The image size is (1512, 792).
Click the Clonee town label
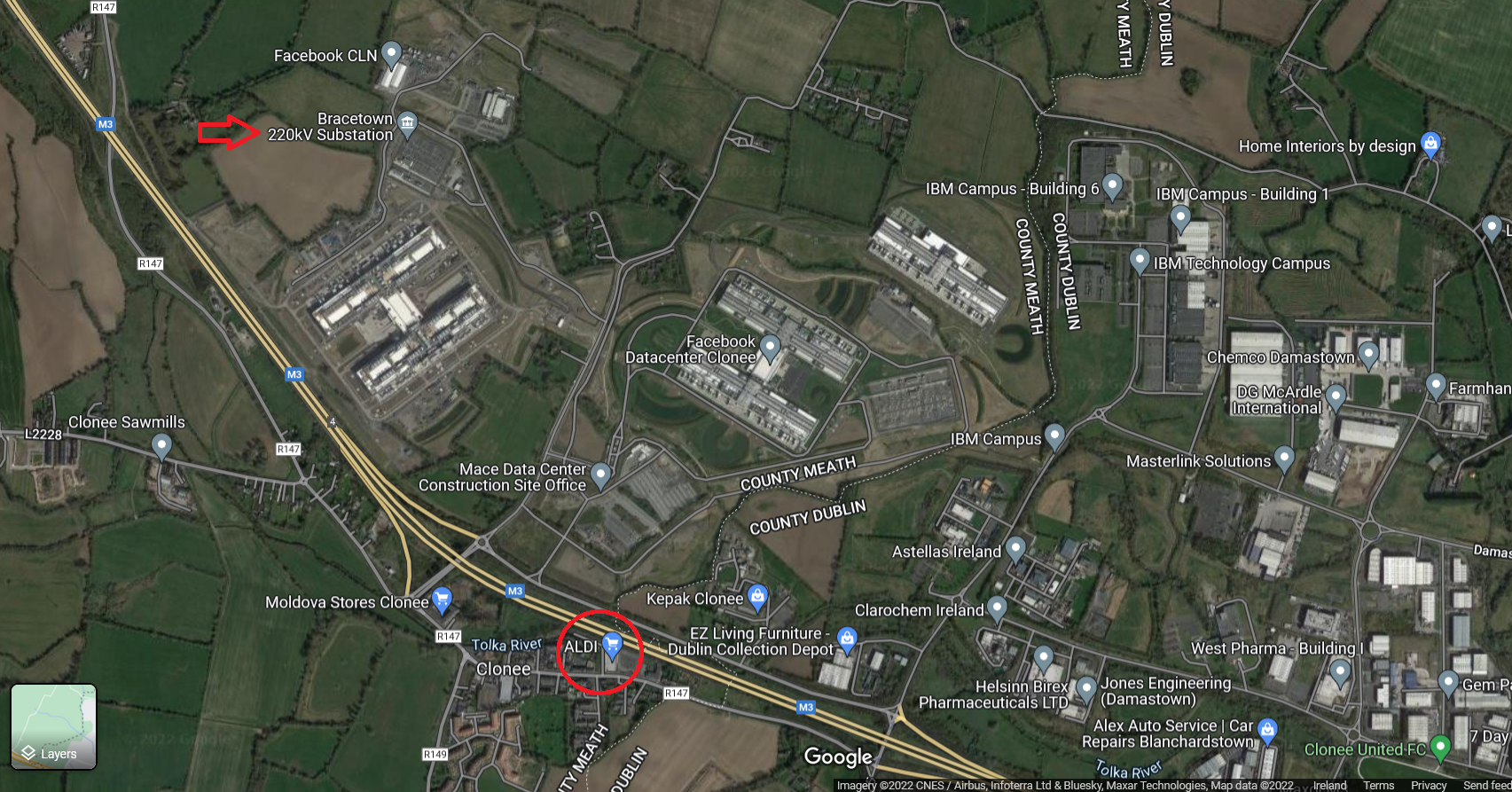pos(504,669)
